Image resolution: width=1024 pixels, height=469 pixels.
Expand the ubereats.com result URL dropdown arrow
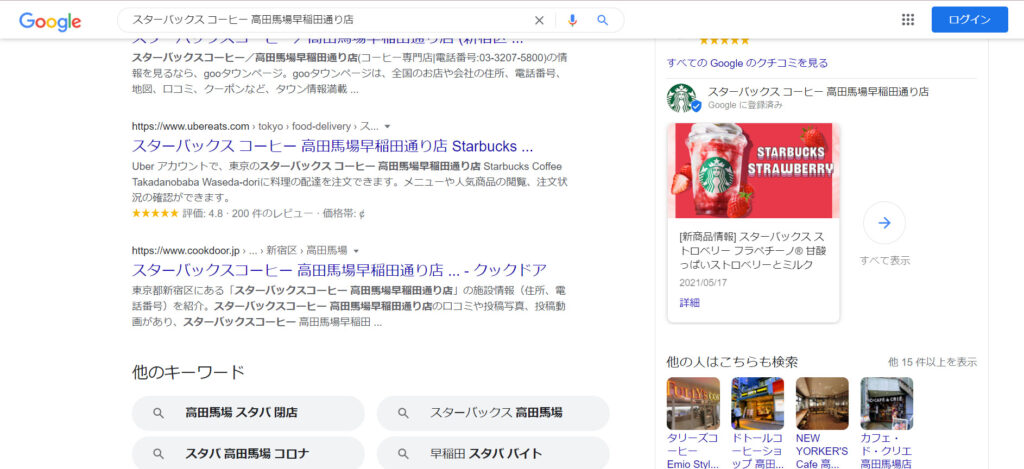[x=387, y=126]
